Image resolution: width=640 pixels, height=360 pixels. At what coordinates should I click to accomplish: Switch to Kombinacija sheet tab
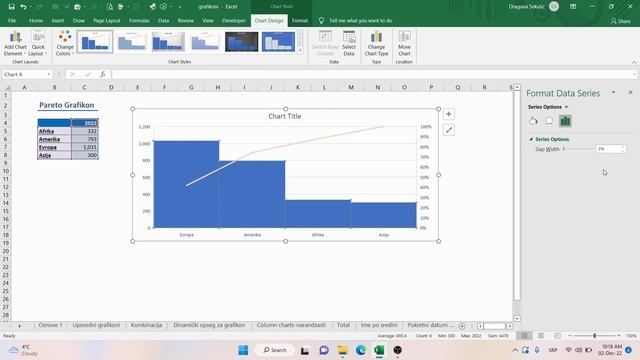tap(146, 325)
